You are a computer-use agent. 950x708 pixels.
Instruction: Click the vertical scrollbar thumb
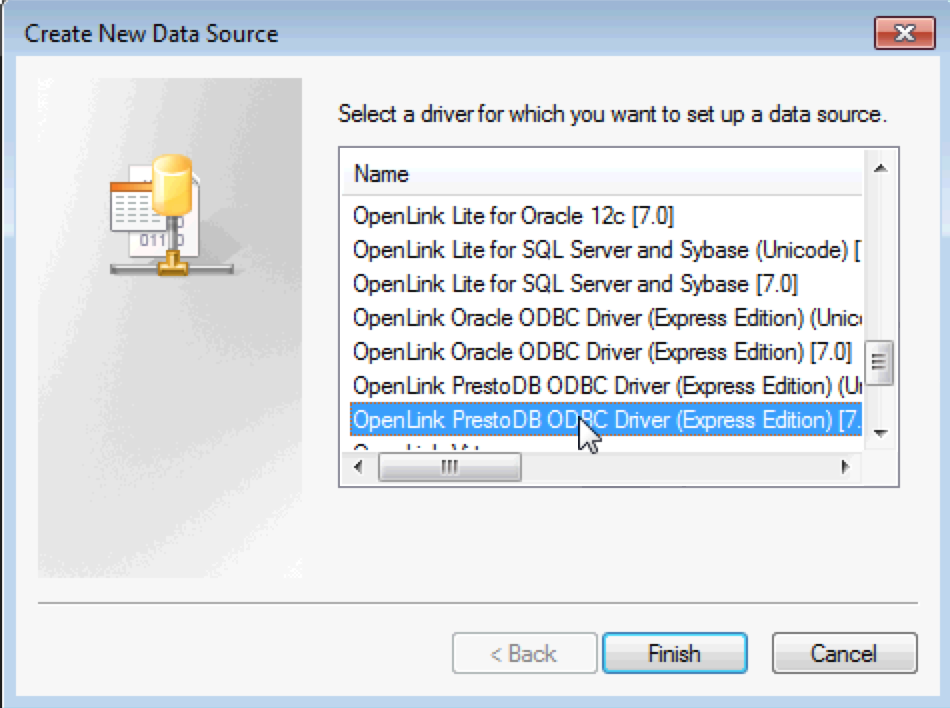point(880,361)
